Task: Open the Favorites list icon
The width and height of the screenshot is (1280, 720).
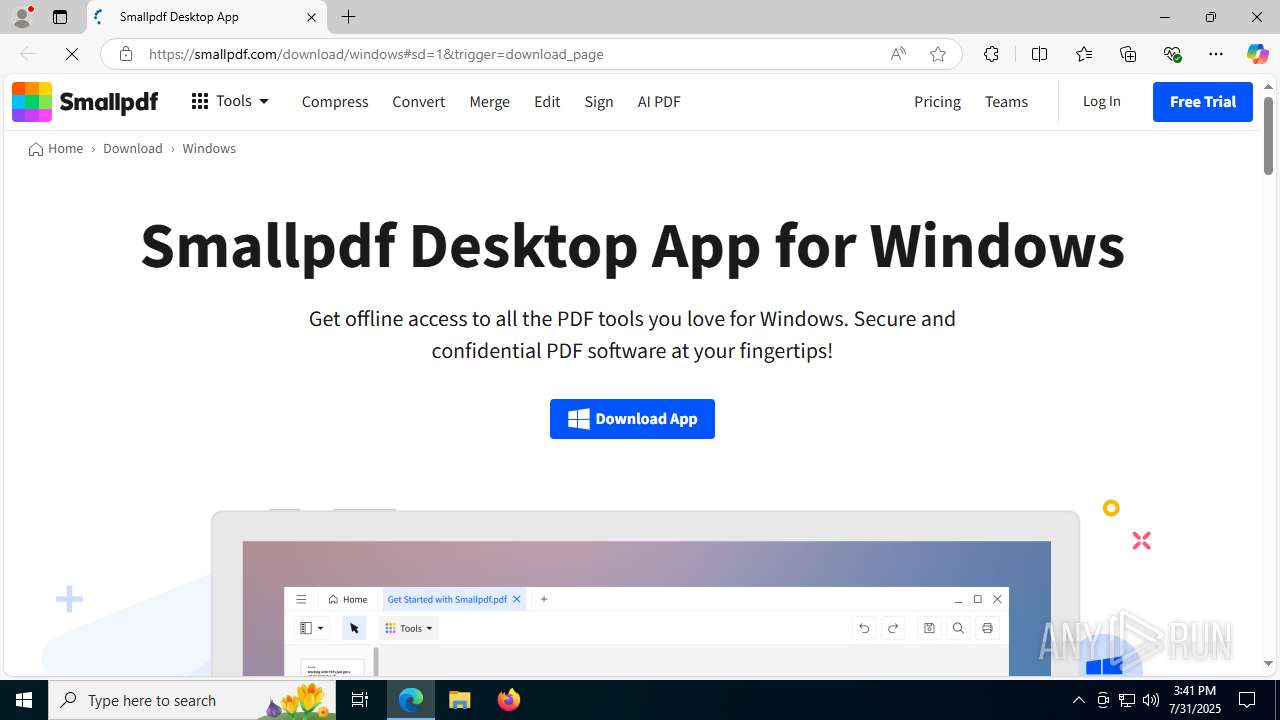Action: tap(1084, 54)
